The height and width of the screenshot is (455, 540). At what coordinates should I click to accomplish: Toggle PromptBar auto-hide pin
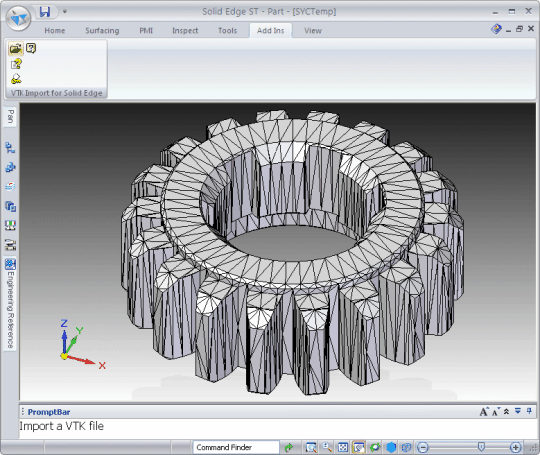tap(529, 411)
